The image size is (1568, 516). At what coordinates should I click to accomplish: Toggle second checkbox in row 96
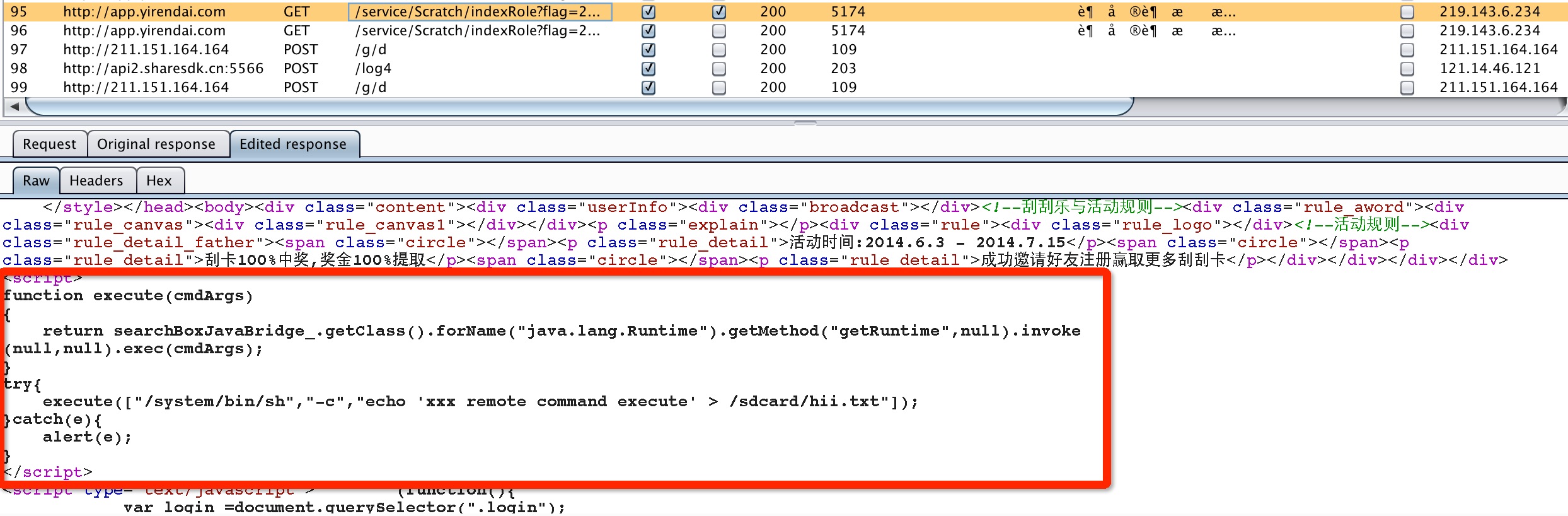pyautogui.click(x=719, y=31)
